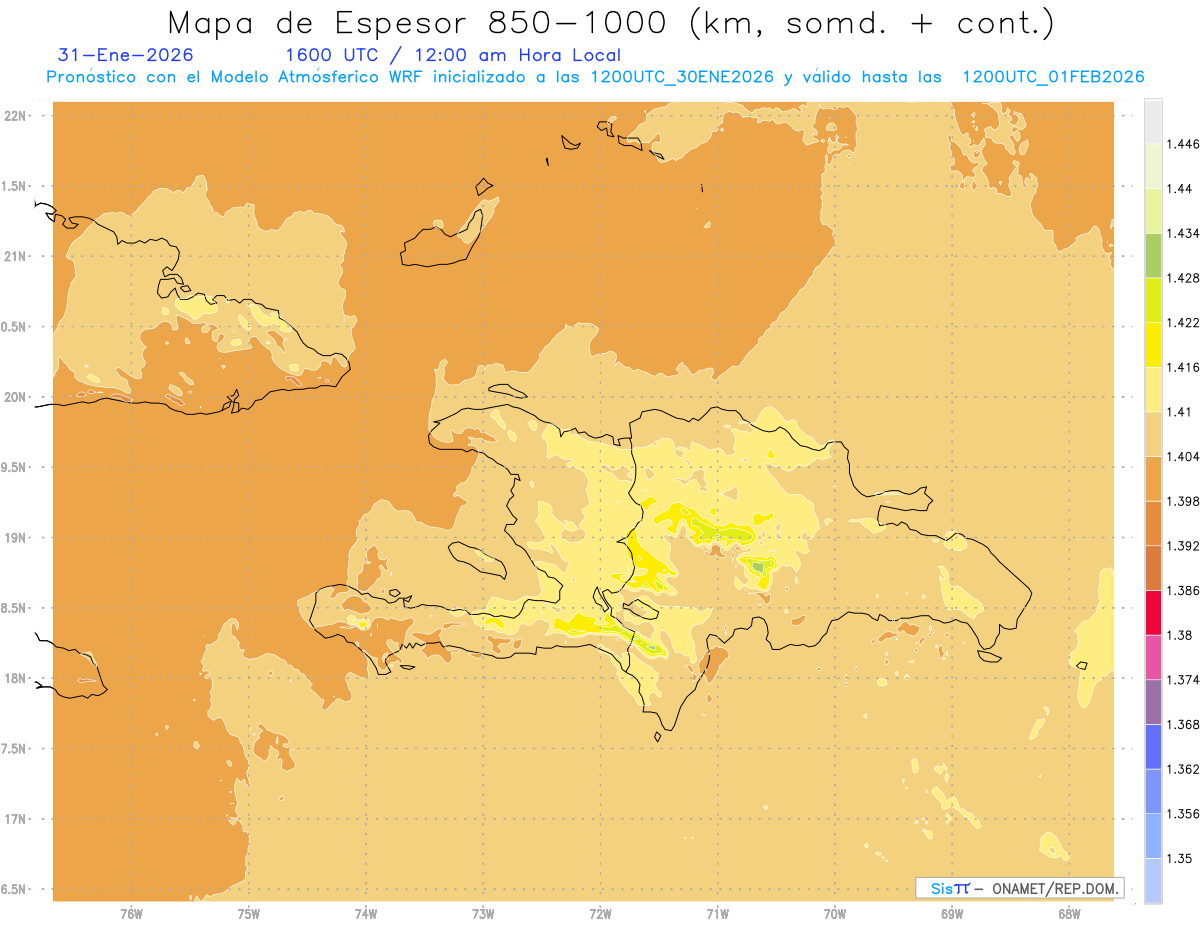
Task: Select the date label '31-Ene-2026'
Action: [126, 55]
